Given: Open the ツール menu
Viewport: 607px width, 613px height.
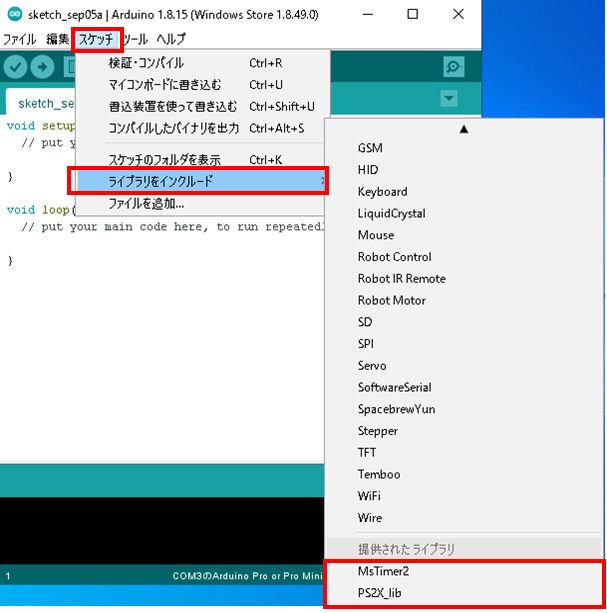Looking at the screenshot, I should point(136,39).
